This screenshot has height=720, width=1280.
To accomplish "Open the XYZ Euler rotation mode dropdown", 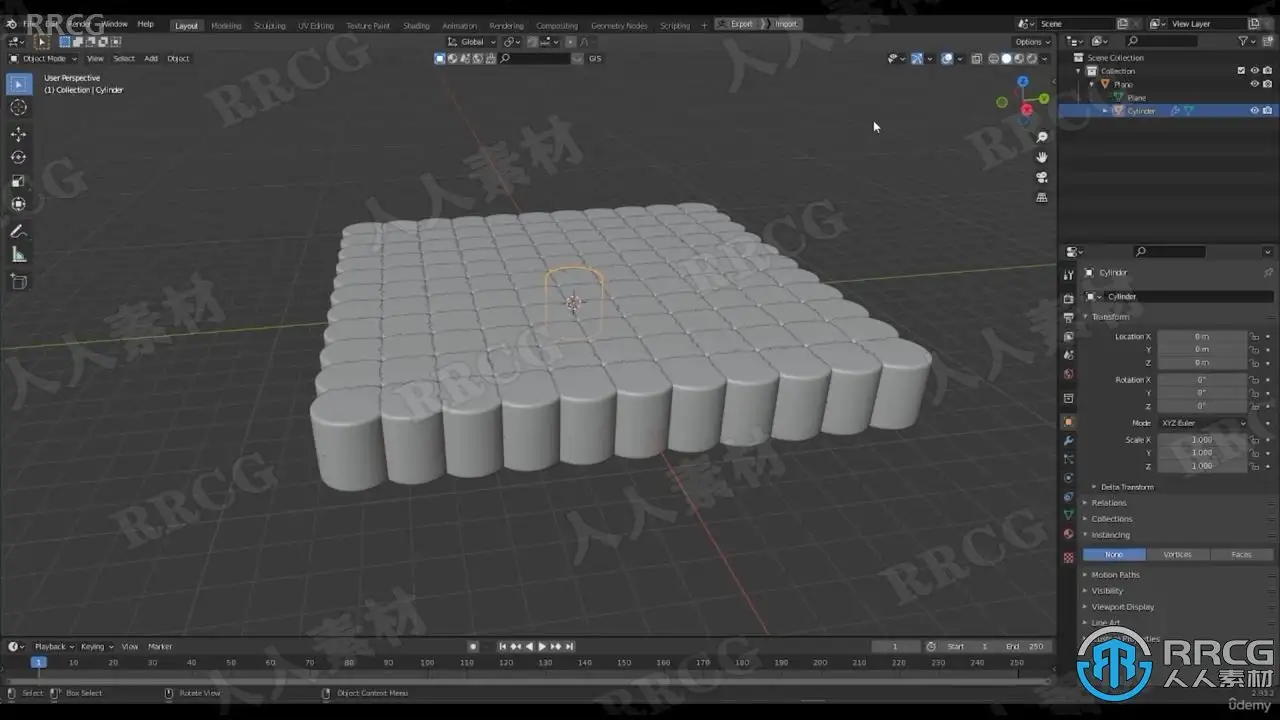I will (x=1203, y=423).
